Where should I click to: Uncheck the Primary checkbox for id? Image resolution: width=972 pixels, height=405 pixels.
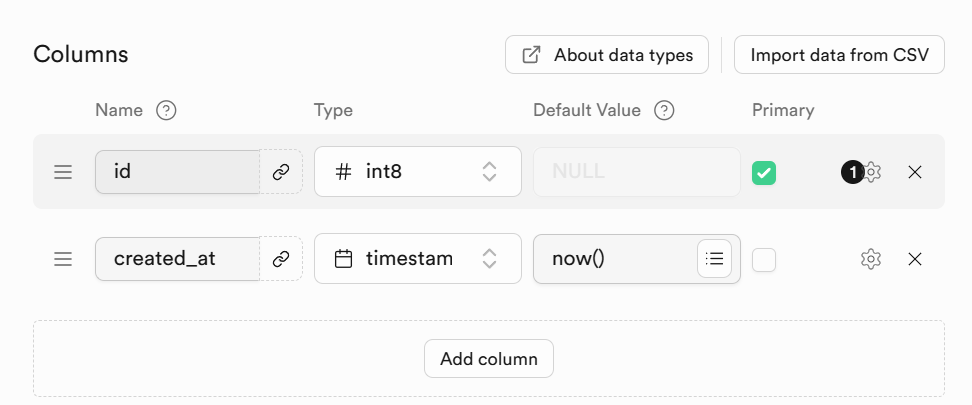[764, 172]
